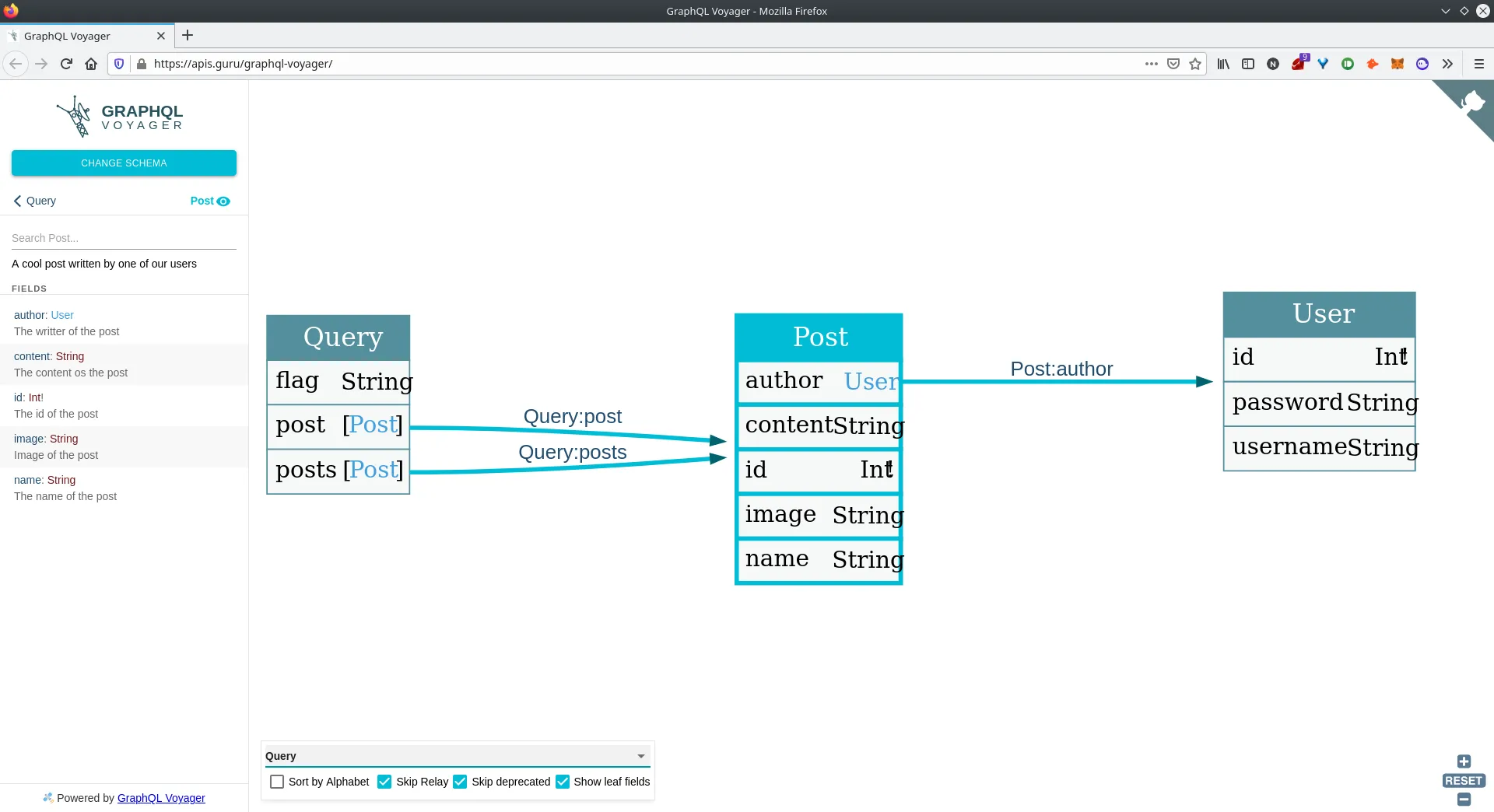The height and width of the screenshot is (812, 1494).
Task: Select image: String field in sidebar
Action: pyautogui.click(x=124, y=447)
